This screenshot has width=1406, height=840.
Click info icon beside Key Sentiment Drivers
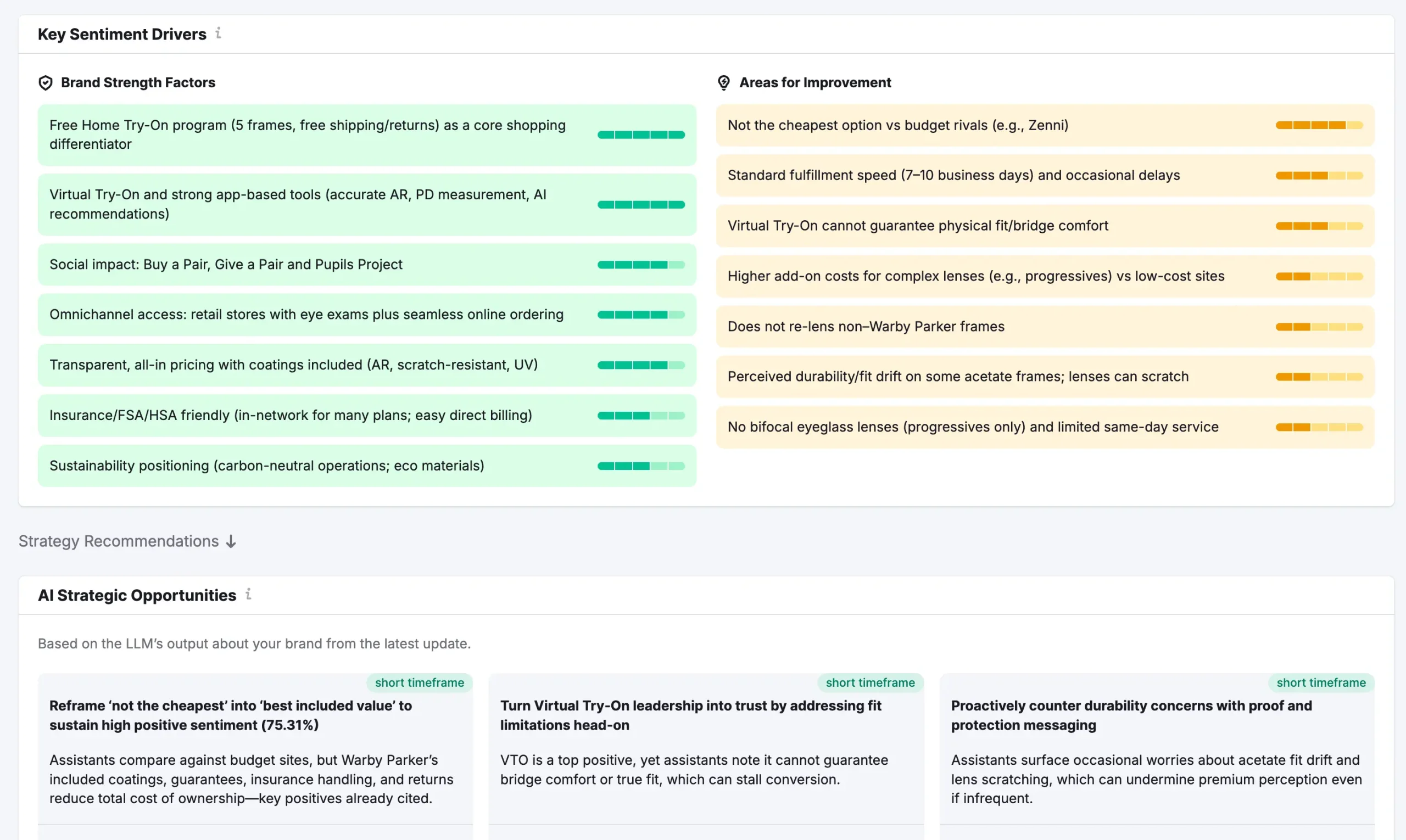tap(218, 33)
